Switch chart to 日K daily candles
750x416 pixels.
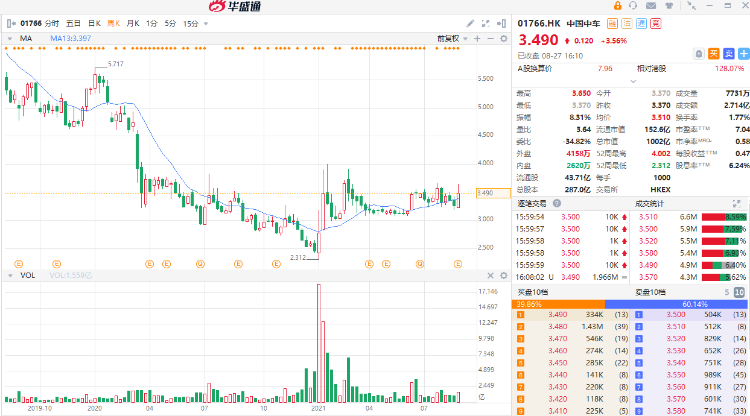coord(94,23)
